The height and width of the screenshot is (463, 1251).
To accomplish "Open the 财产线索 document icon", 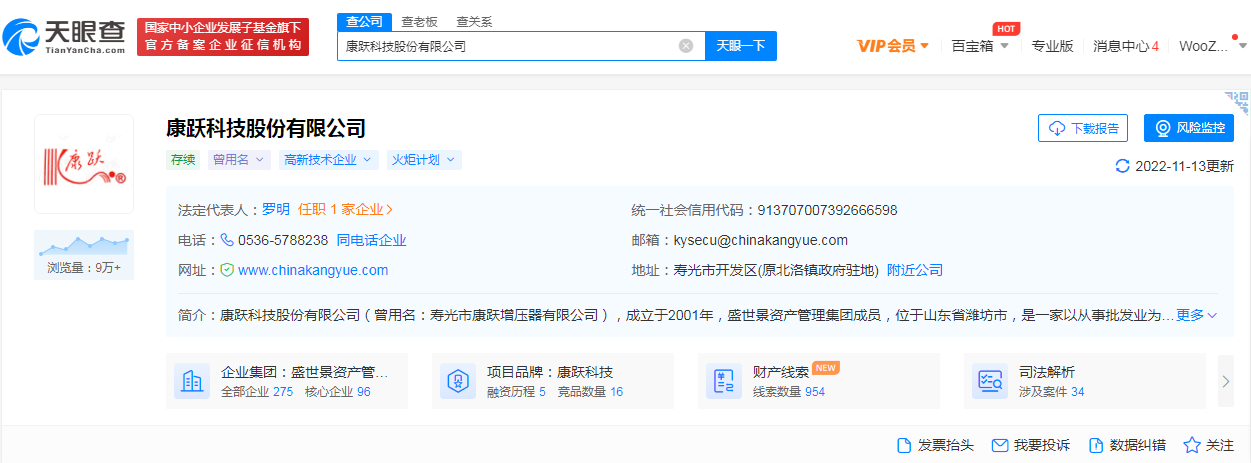I will (723, 381).
